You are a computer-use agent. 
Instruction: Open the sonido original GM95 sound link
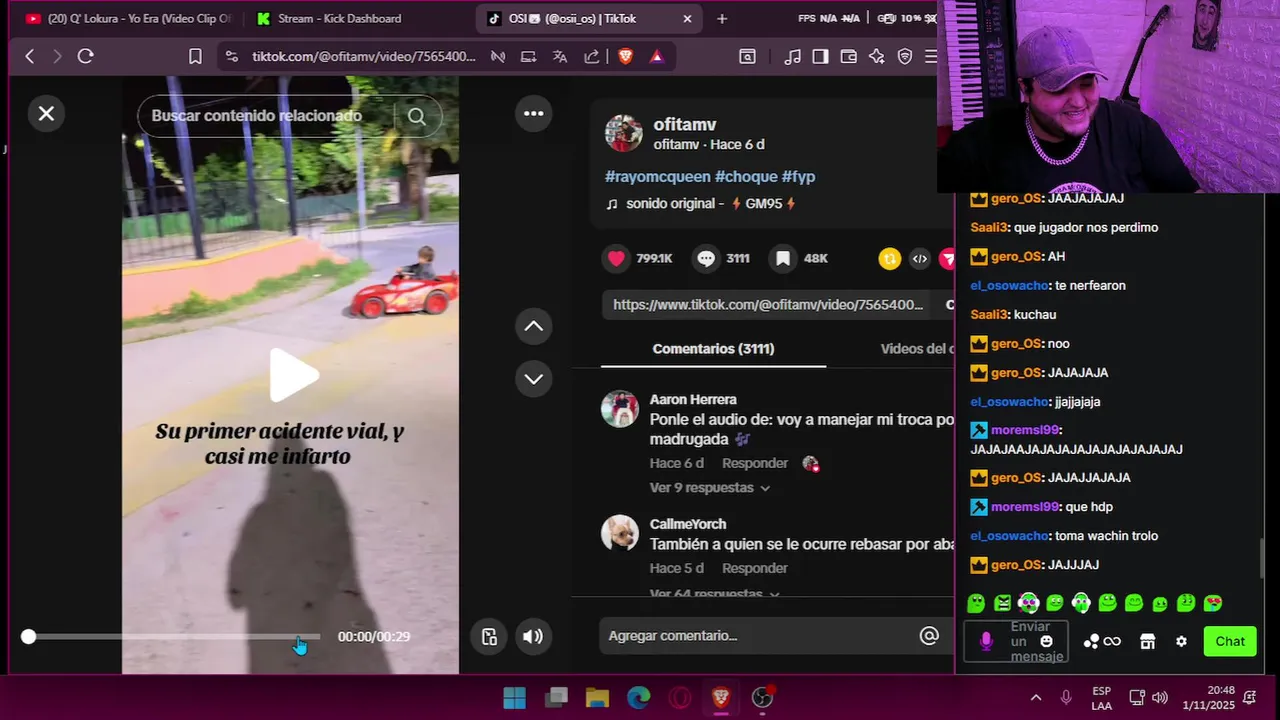pyautogui.click(x=701, y=203)
